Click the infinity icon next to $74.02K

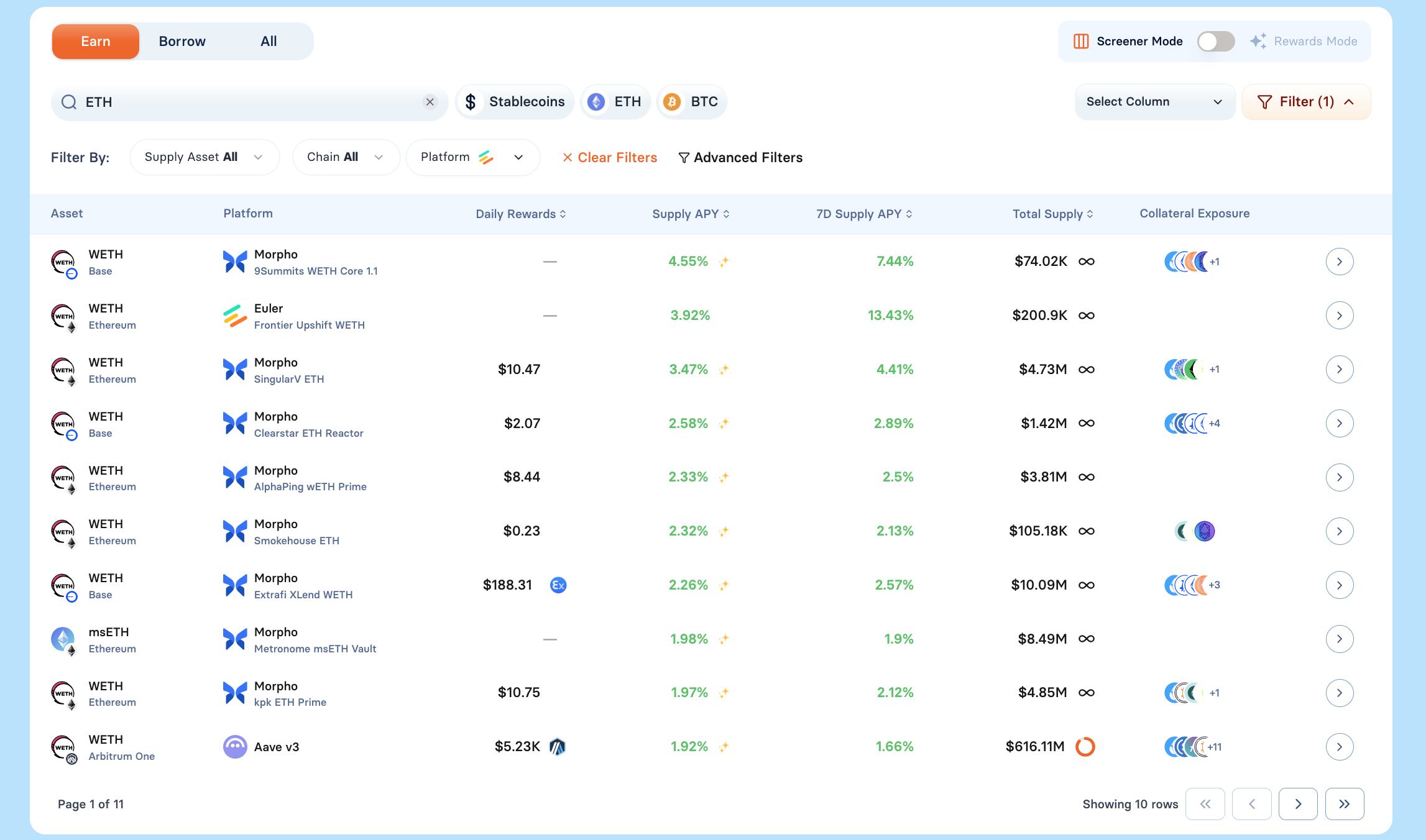pos(1087,262)
